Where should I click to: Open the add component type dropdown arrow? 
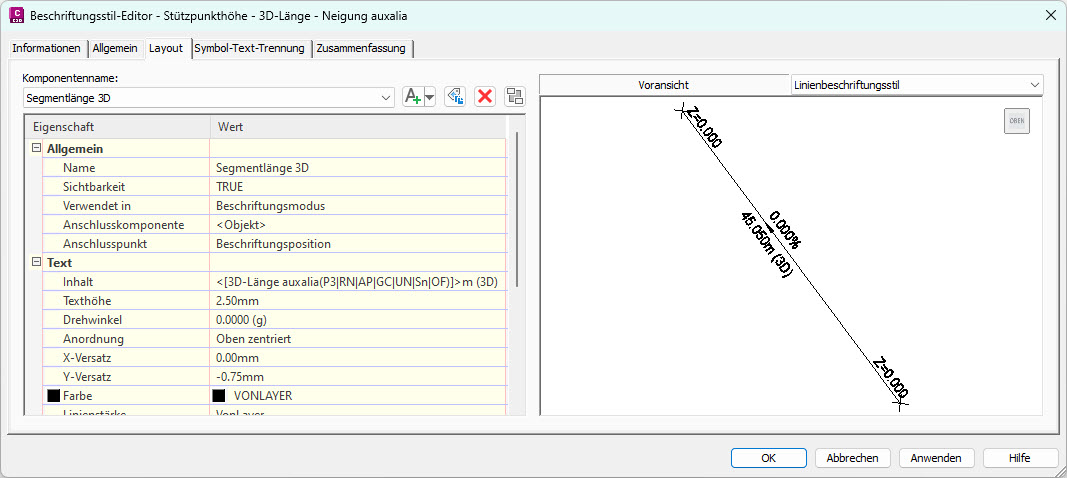(x=429, y=96)
